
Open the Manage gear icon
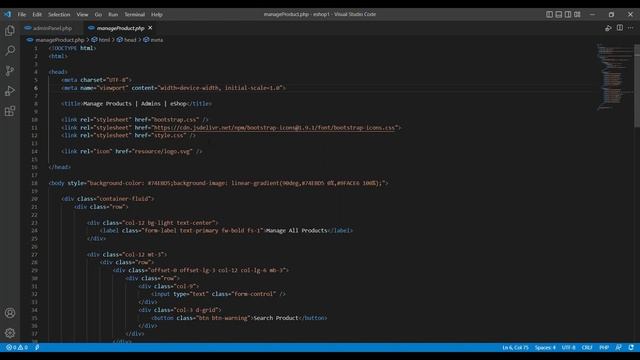click(x=10, y=333)
